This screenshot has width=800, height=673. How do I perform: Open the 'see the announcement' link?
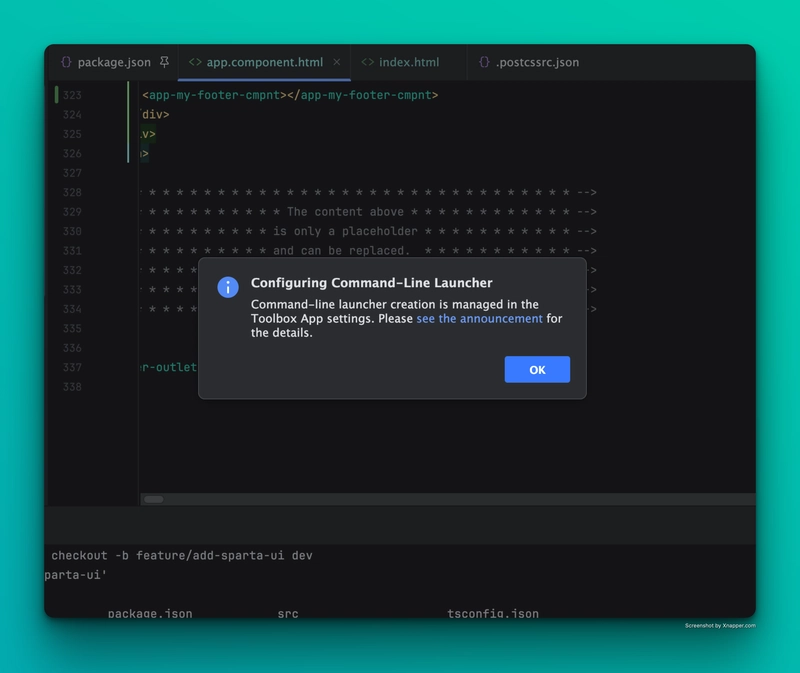click(x=480, y=318)
